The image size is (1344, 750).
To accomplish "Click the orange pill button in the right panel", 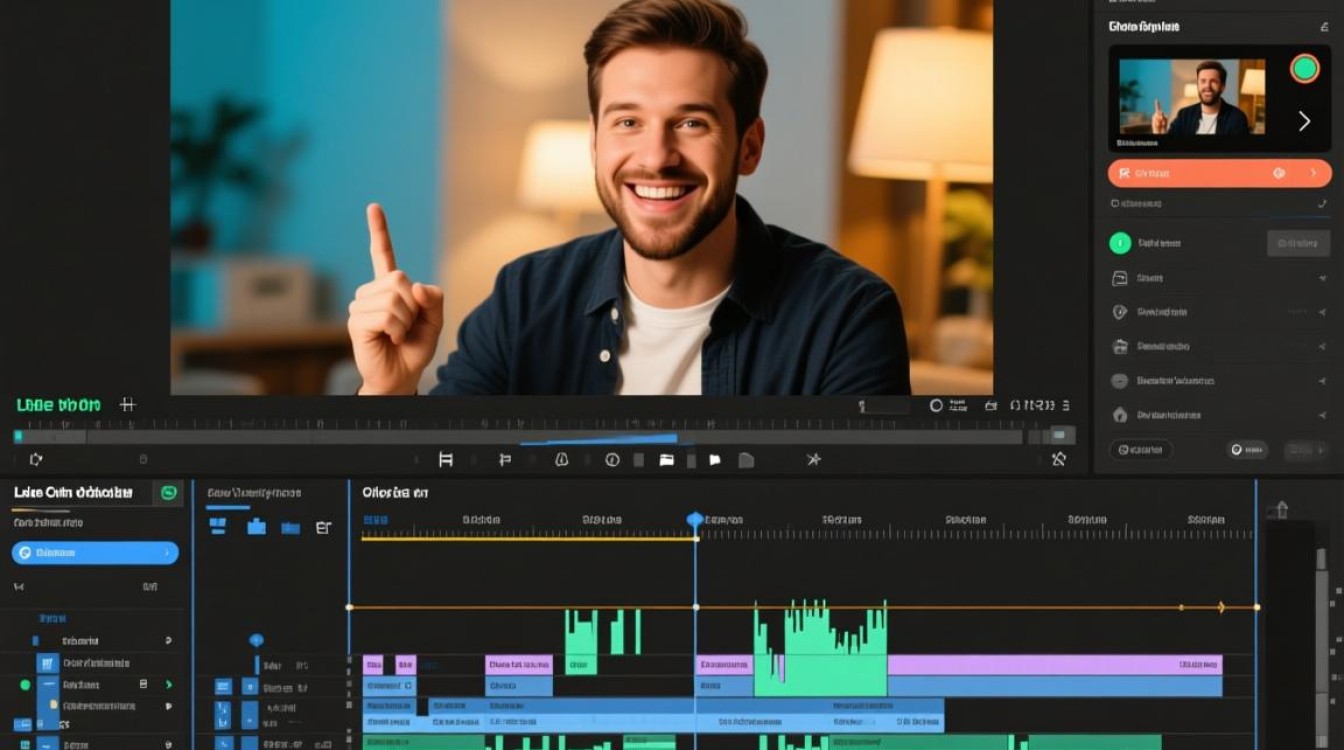I will [1219, 173].
